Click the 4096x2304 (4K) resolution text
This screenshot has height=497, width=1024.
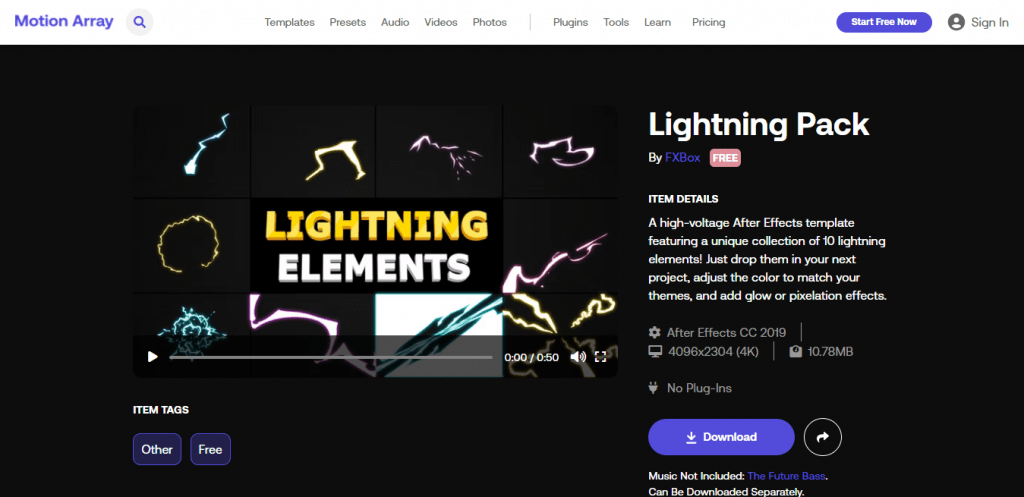[713, 351]
